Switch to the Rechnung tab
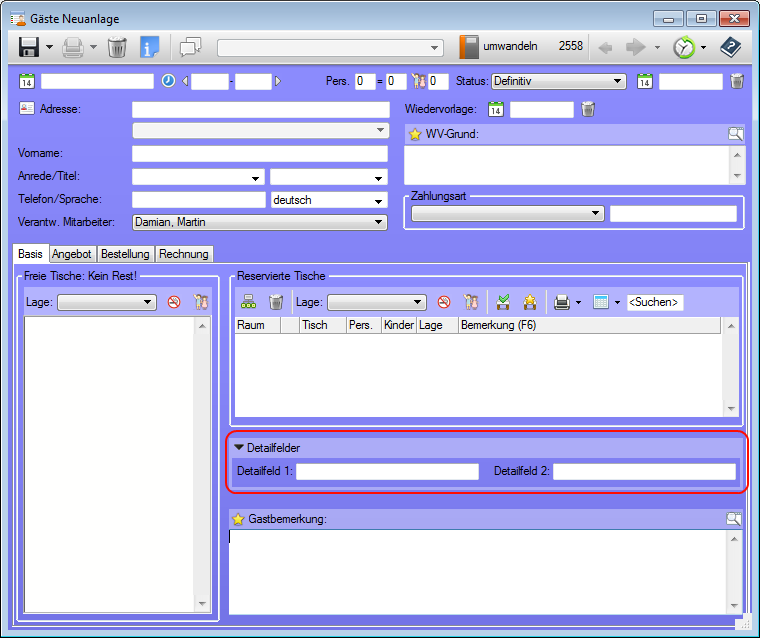760x638 pixels. [183, 254]
